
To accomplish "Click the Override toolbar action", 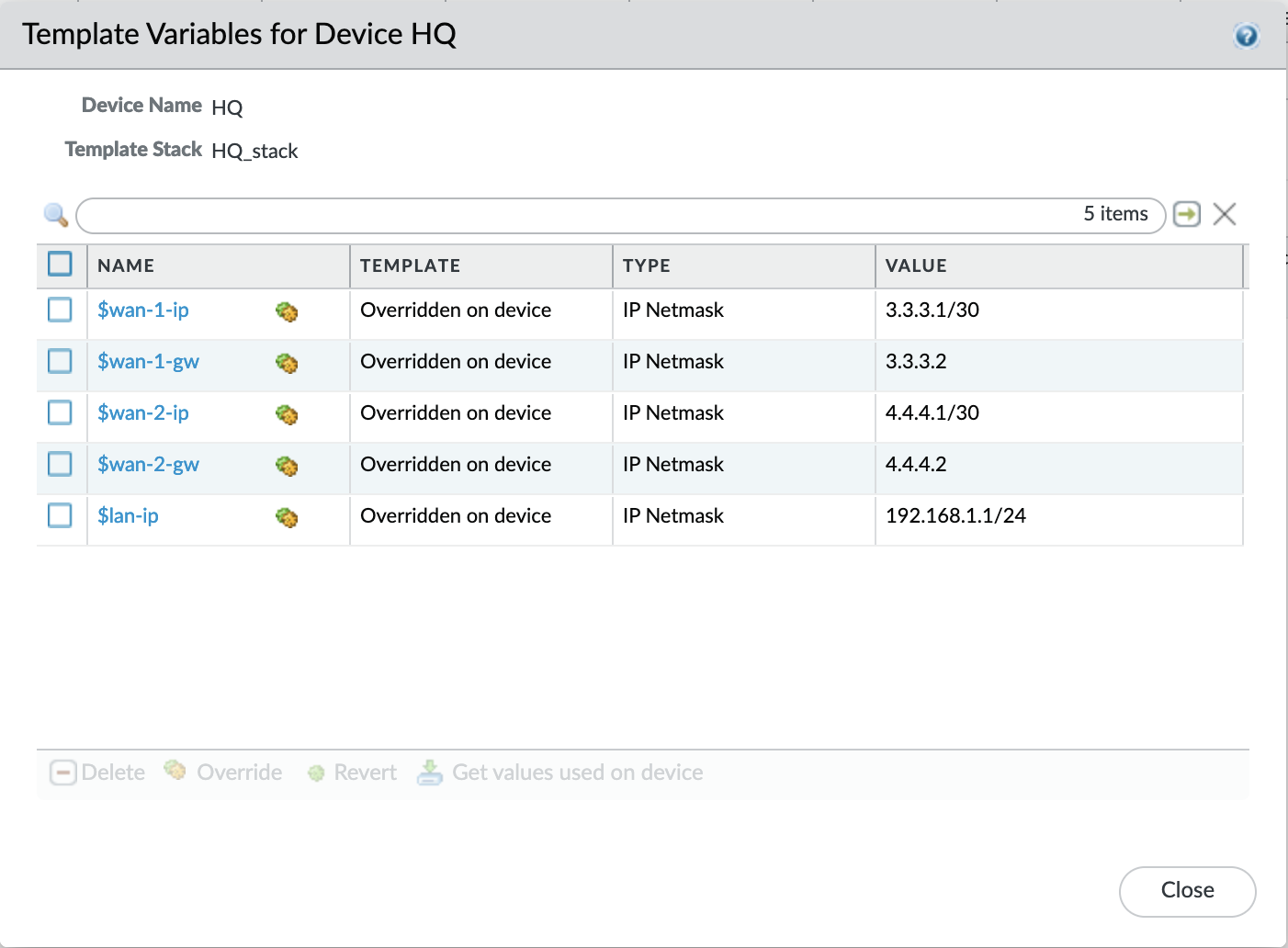I will click(x=223, y=773).
